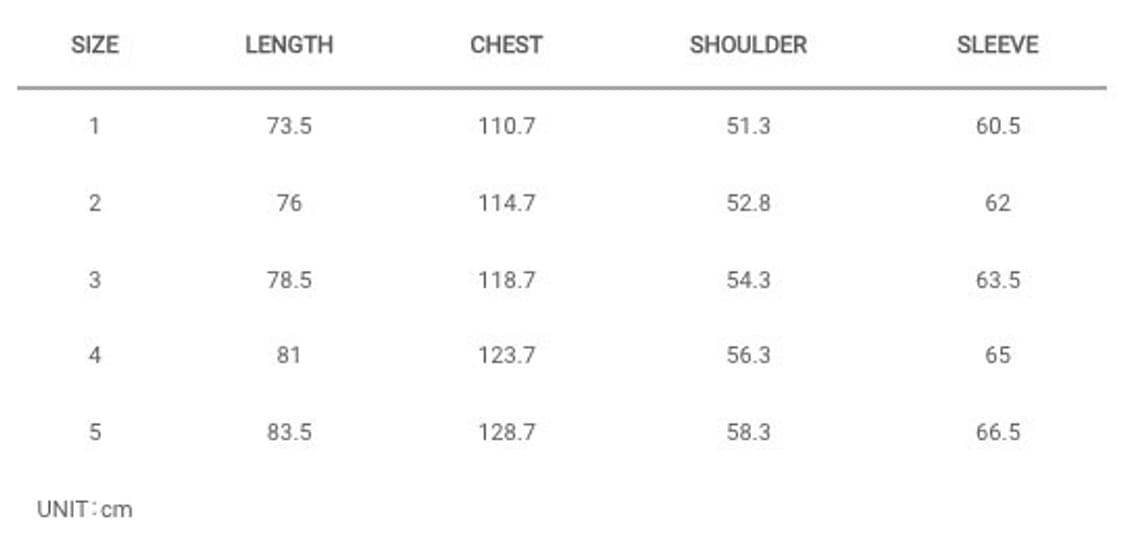Select size 2 row label
The height and width of the screenshot is (548, 1125).
coord(95,203)
